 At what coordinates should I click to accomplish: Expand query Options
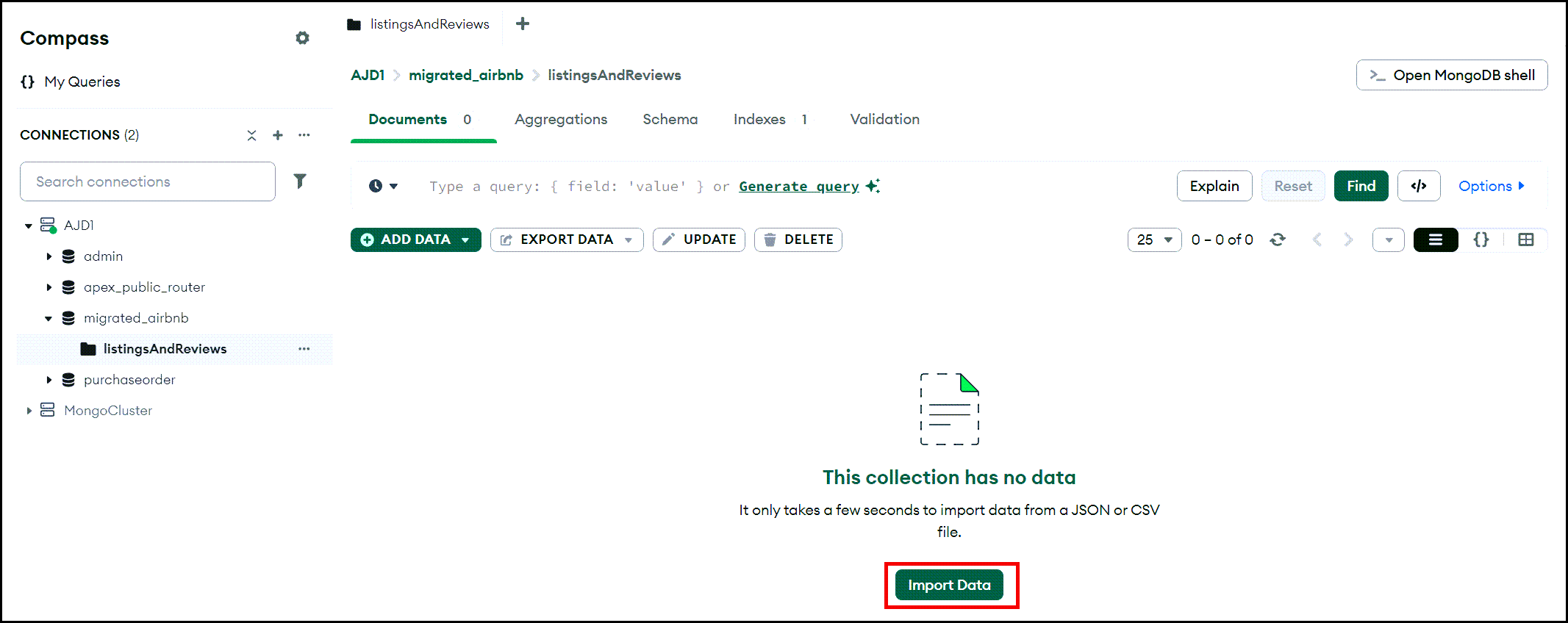pos(1492,186)
